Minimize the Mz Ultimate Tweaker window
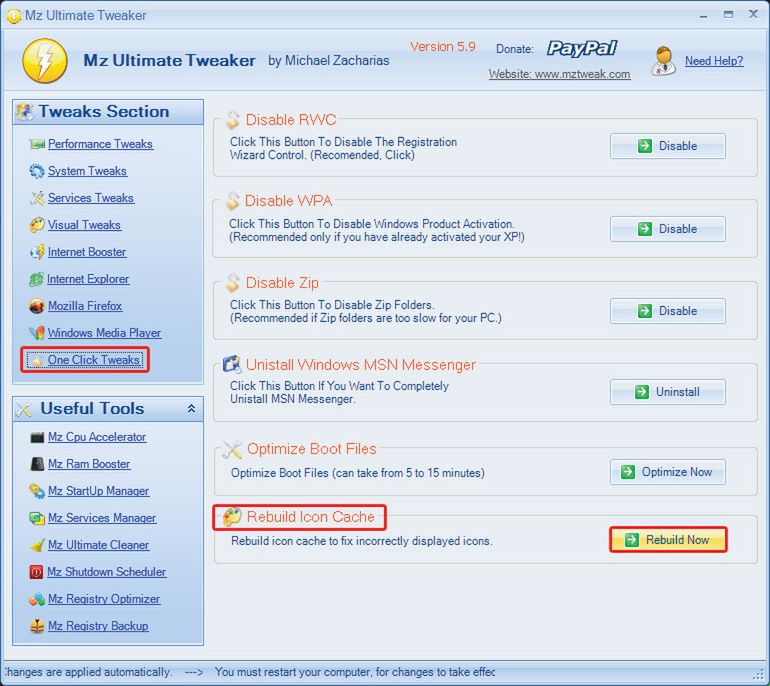This screenshot has width=770, height=686. (x=704, y=15)
